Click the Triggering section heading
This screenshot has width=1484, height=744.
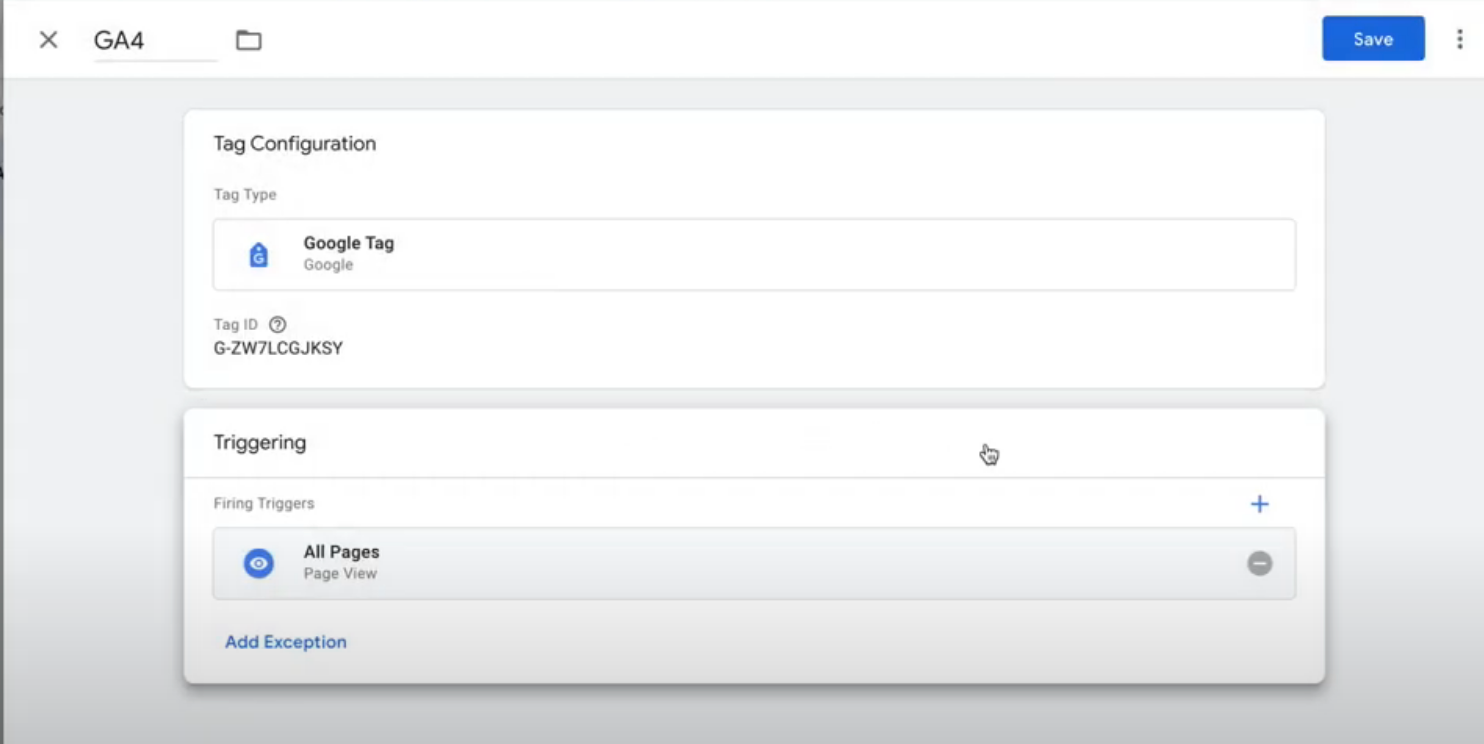pyautogui.click(x=260, y=443)
